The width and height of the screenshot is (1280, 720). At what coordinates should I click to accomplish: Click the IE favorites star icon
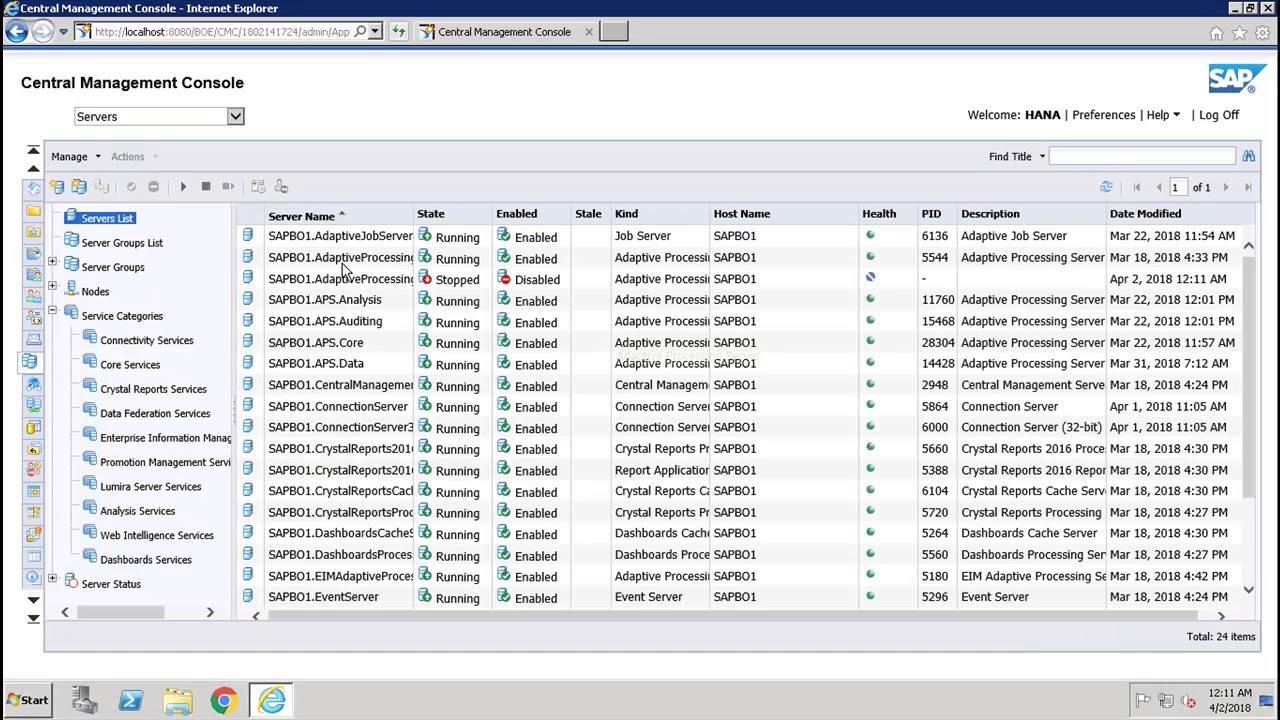(1239, 33)
